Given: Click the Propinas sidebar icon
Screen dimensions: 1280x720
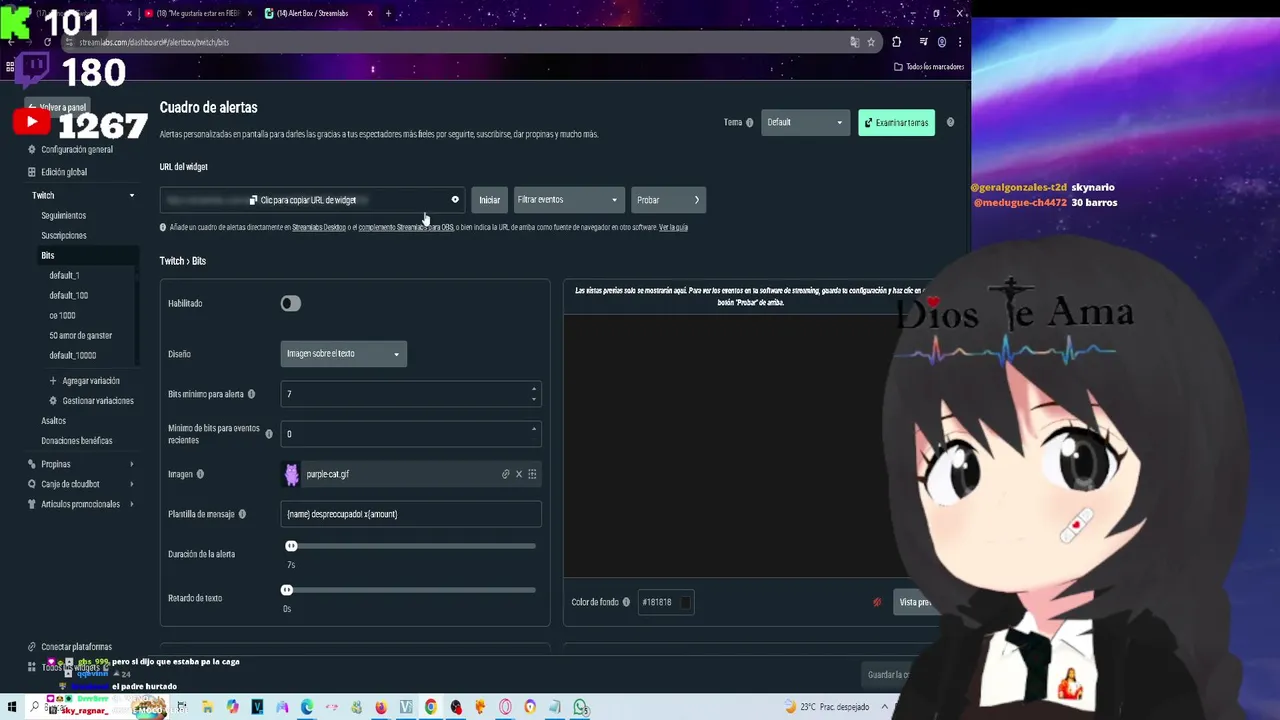Looking at the screenshot, I should [32, 464].
